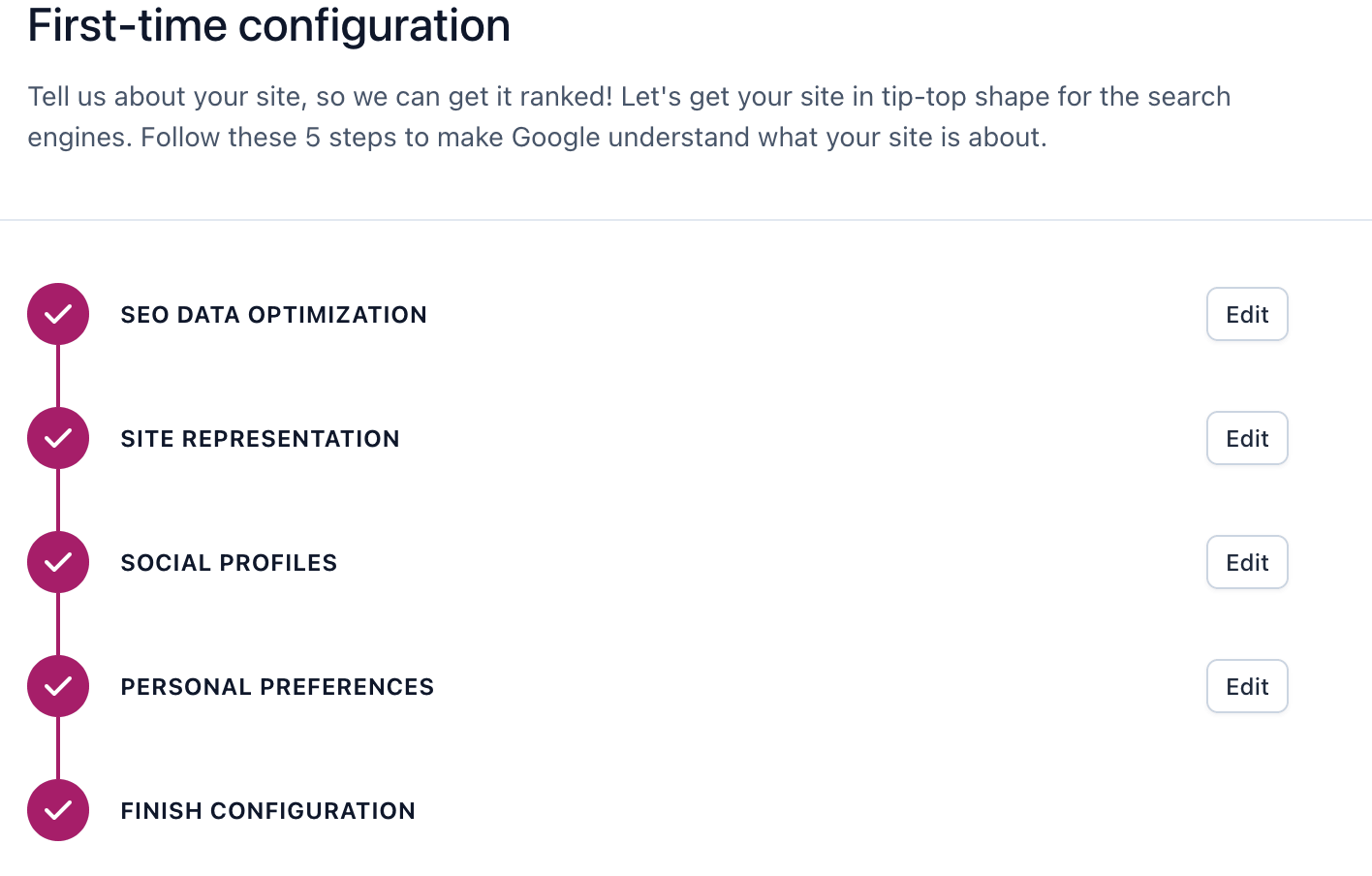Edit the Social Profiles step
1372x876 pixels.
(1247, 562)
